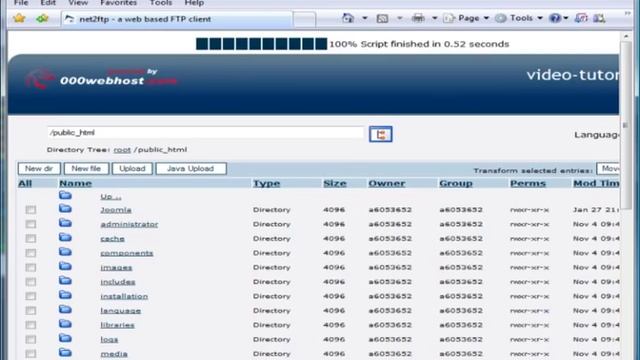Click the libraries folder icon

point(65,324)
